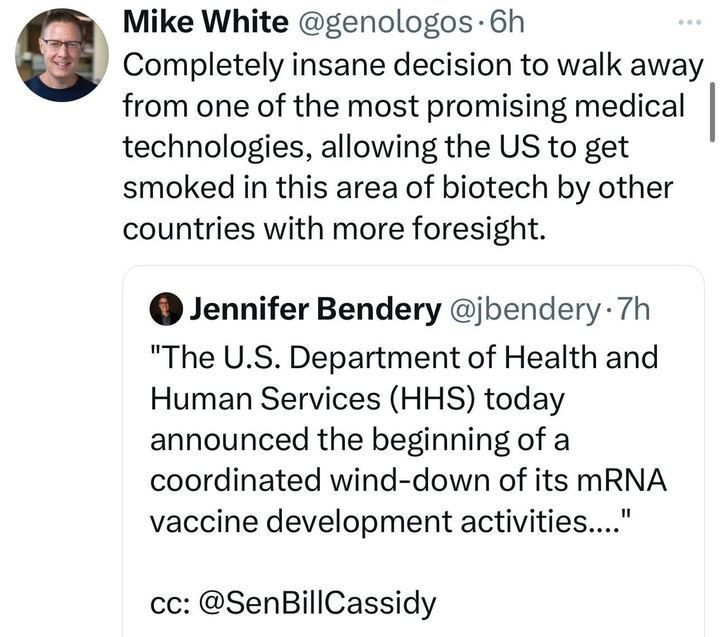
Task: Click Jennifer Bendery's small avatar icon
Action: pyautogui.click(x=165, y=310)
